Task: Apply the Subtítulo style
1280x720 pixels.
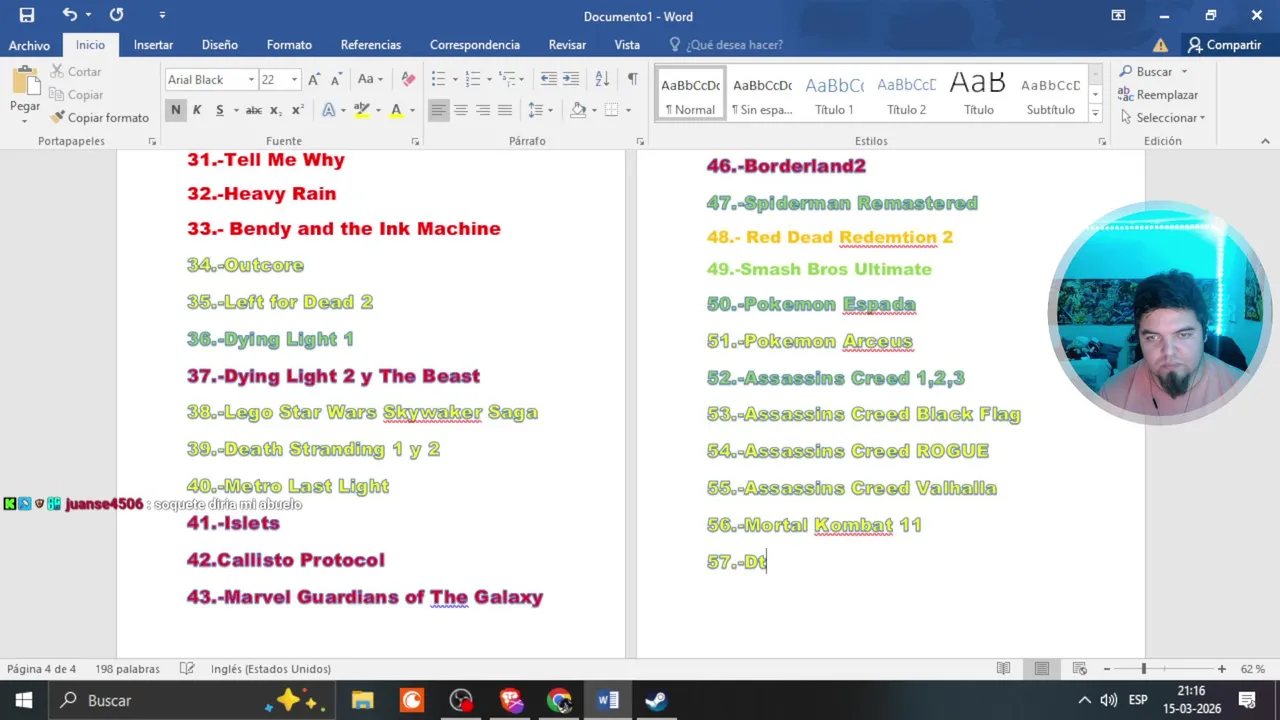Action: (x=1050, y=94)
